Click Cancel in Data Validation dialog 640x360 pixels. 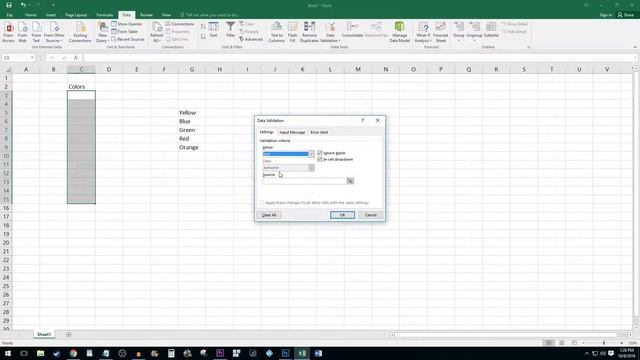(x=371, y=215)
